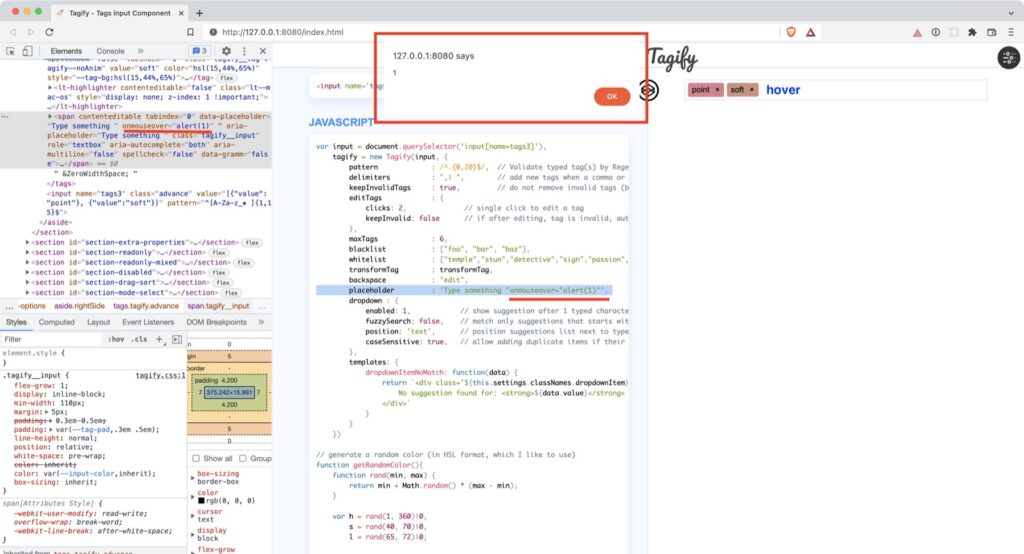Open Tagify settings sliders round icon
The height and width of the screenshot is (554, 1024).
tap(1008, 57)
